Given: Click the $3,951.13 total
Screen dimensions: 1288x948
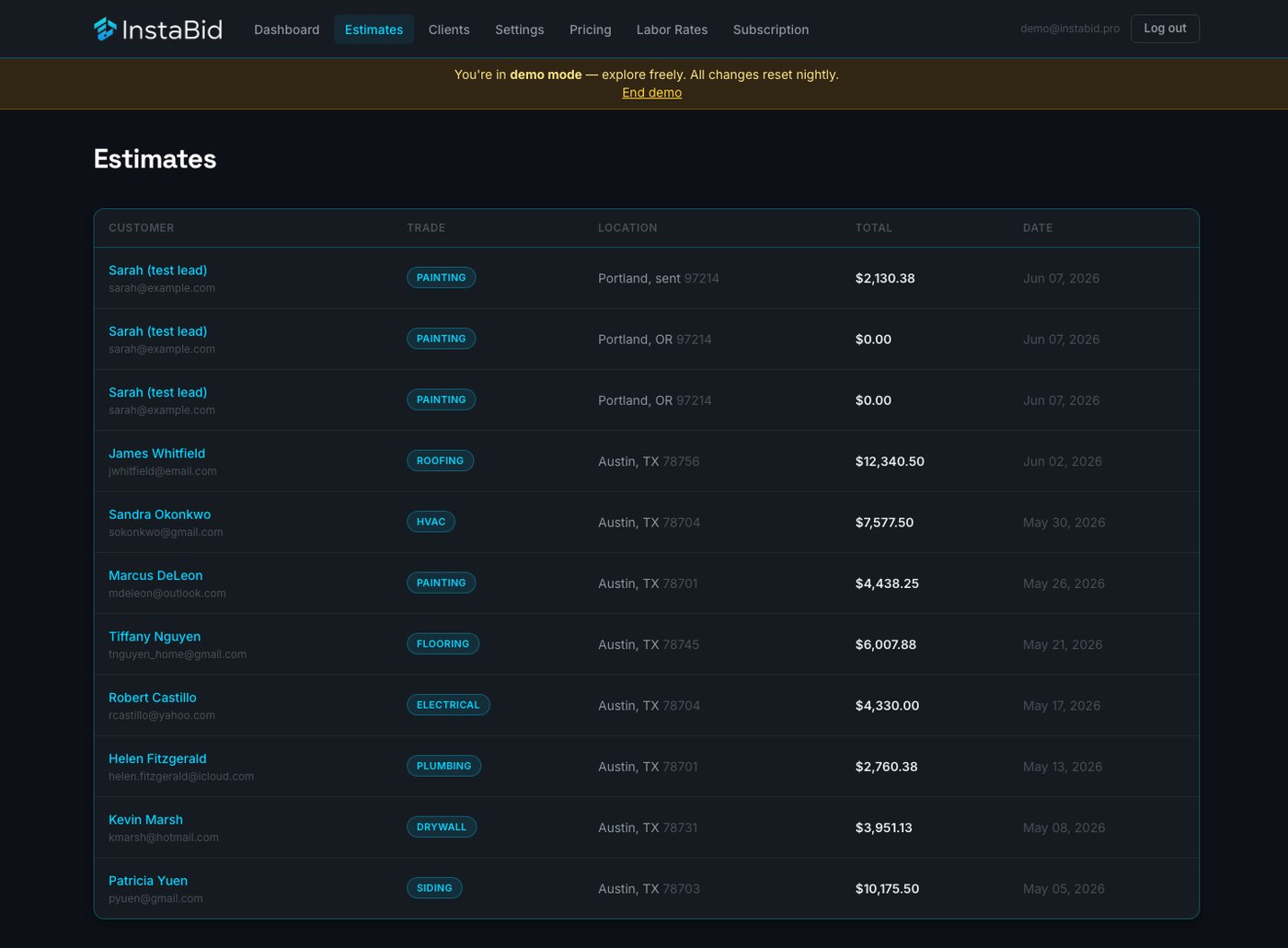Looking at the screenshot, I should tap(884, 827).
